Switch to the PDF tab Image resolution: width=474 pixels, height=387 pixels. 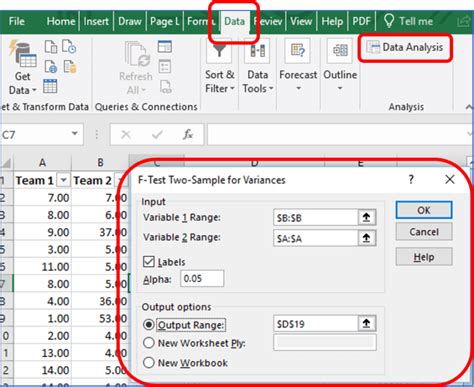click(361, 21)
